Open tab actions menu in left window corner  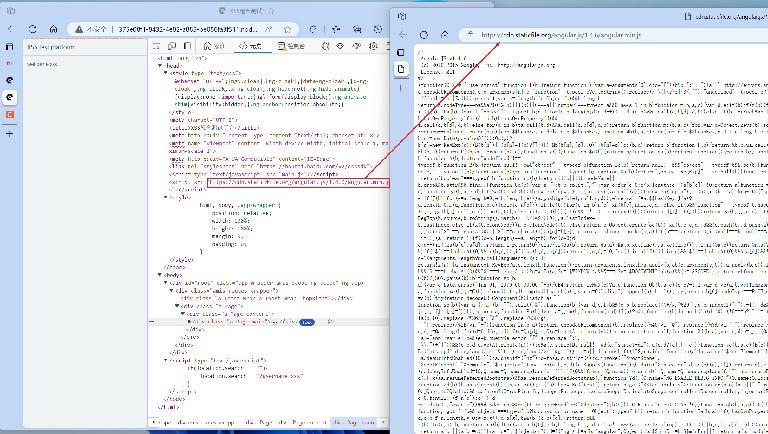pos(11,10)
